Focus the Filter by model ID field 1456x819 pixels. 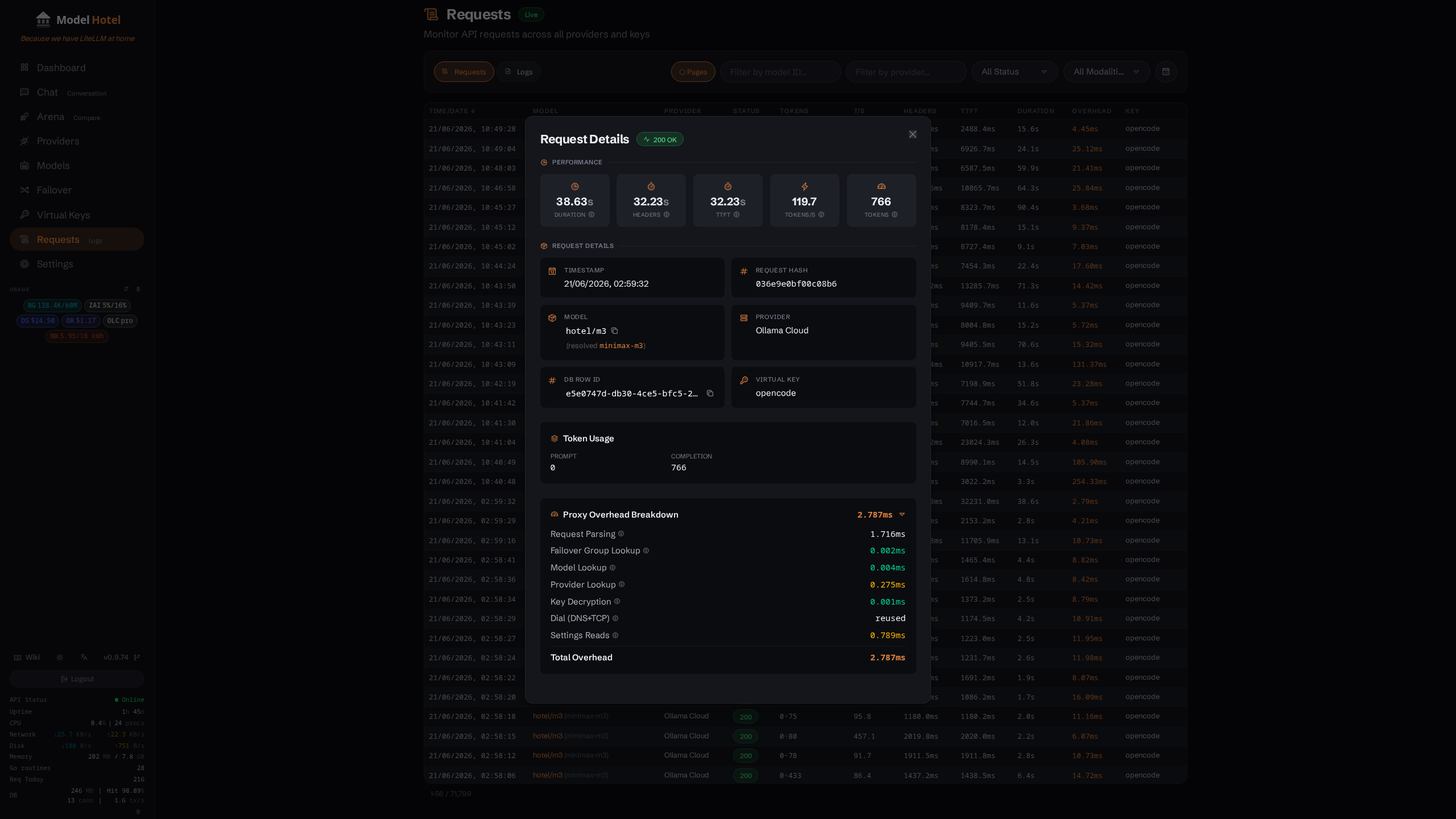[780, 72]
